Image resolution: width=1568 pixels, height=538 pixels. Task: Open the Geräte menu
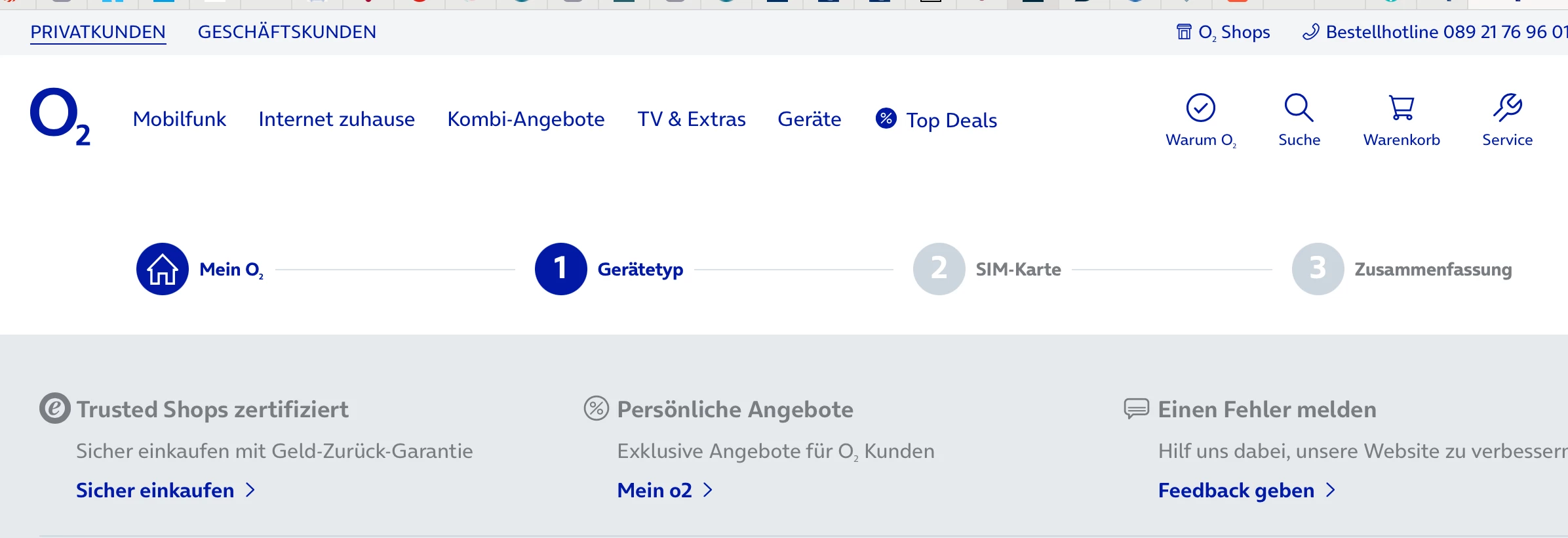click(x=809, y=119)
